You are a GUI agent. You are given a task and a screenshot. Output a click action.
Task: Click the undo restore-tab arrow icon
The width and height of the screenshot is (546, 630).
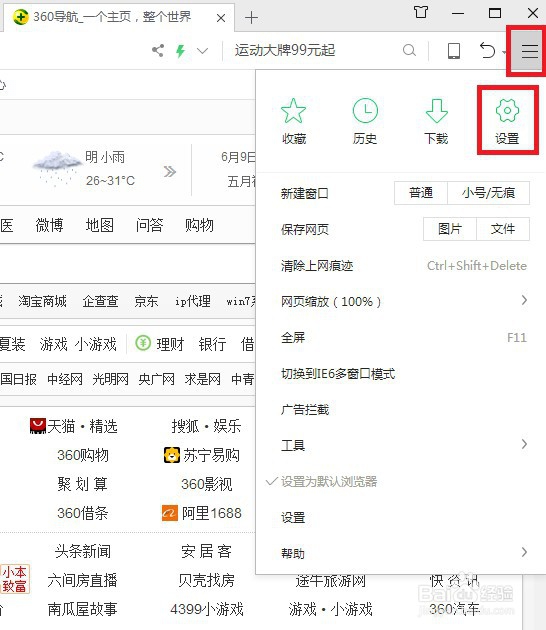tap(487, 51)
